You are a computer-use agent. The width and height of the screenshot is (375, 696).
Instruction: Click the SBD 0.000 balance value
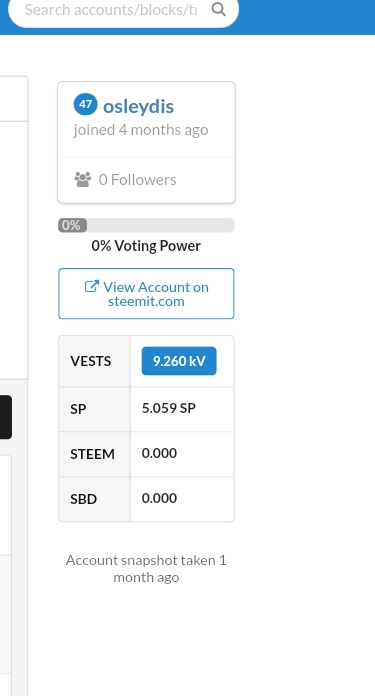tap(159, 498)
